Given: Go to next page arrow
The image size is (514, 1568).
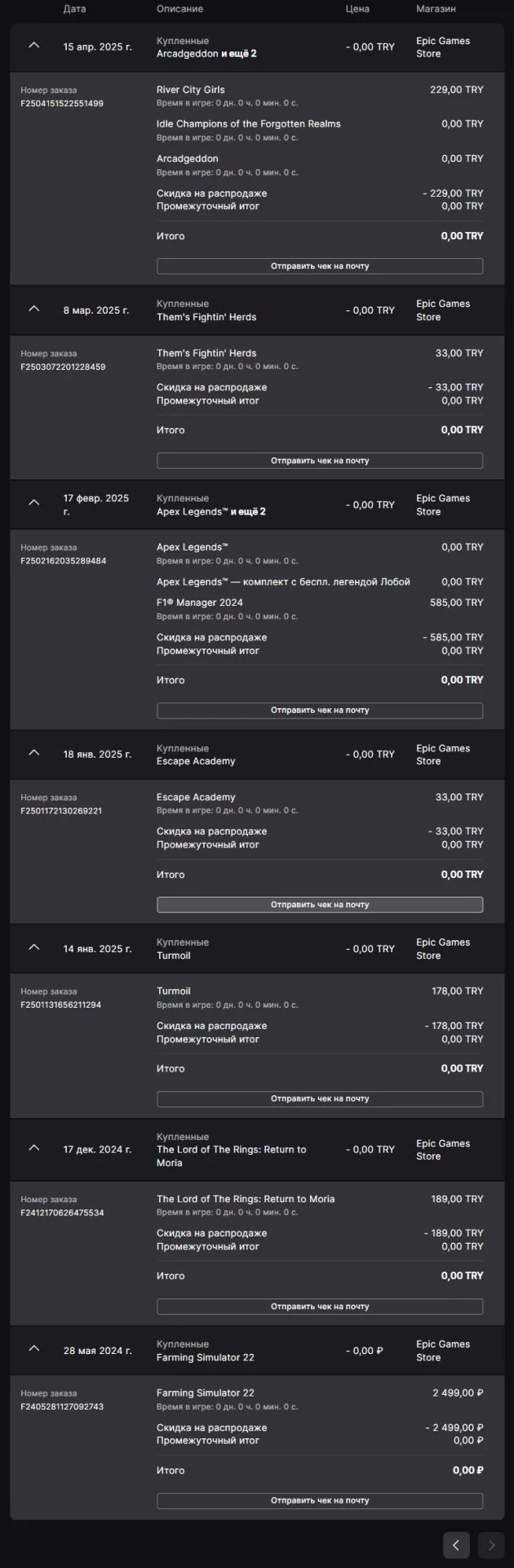Looking at the screenshot, I should click(x=491, y=1545).
